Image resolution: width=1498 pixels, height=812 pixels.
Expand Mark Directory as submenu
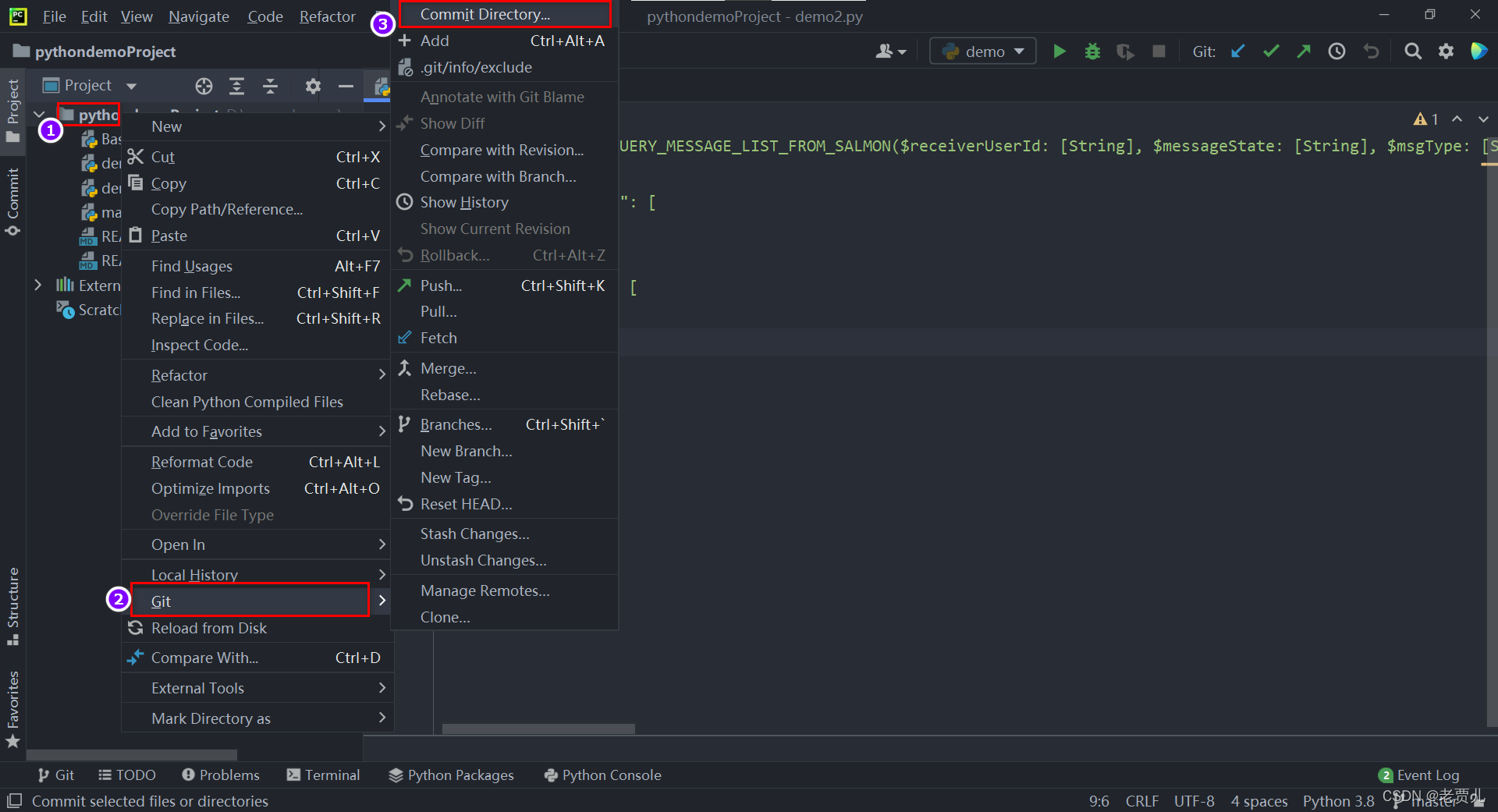257,718
